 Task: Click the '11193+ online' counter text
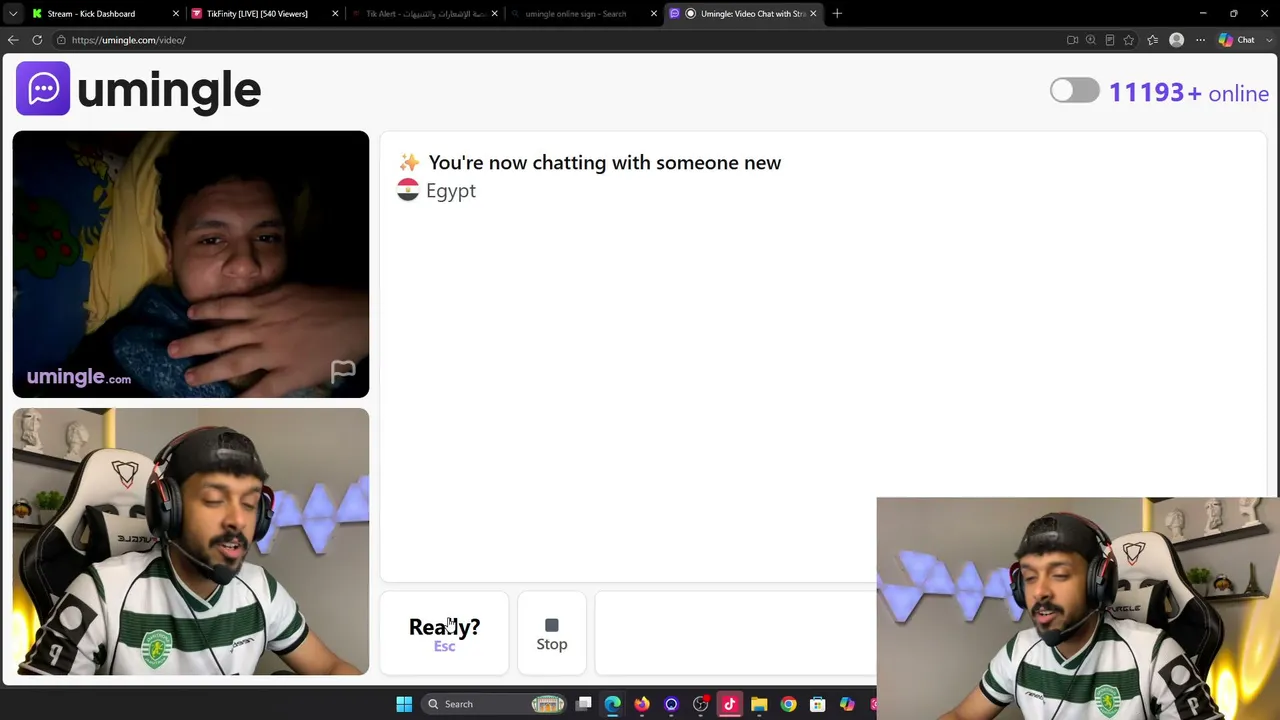(1189, 93)
